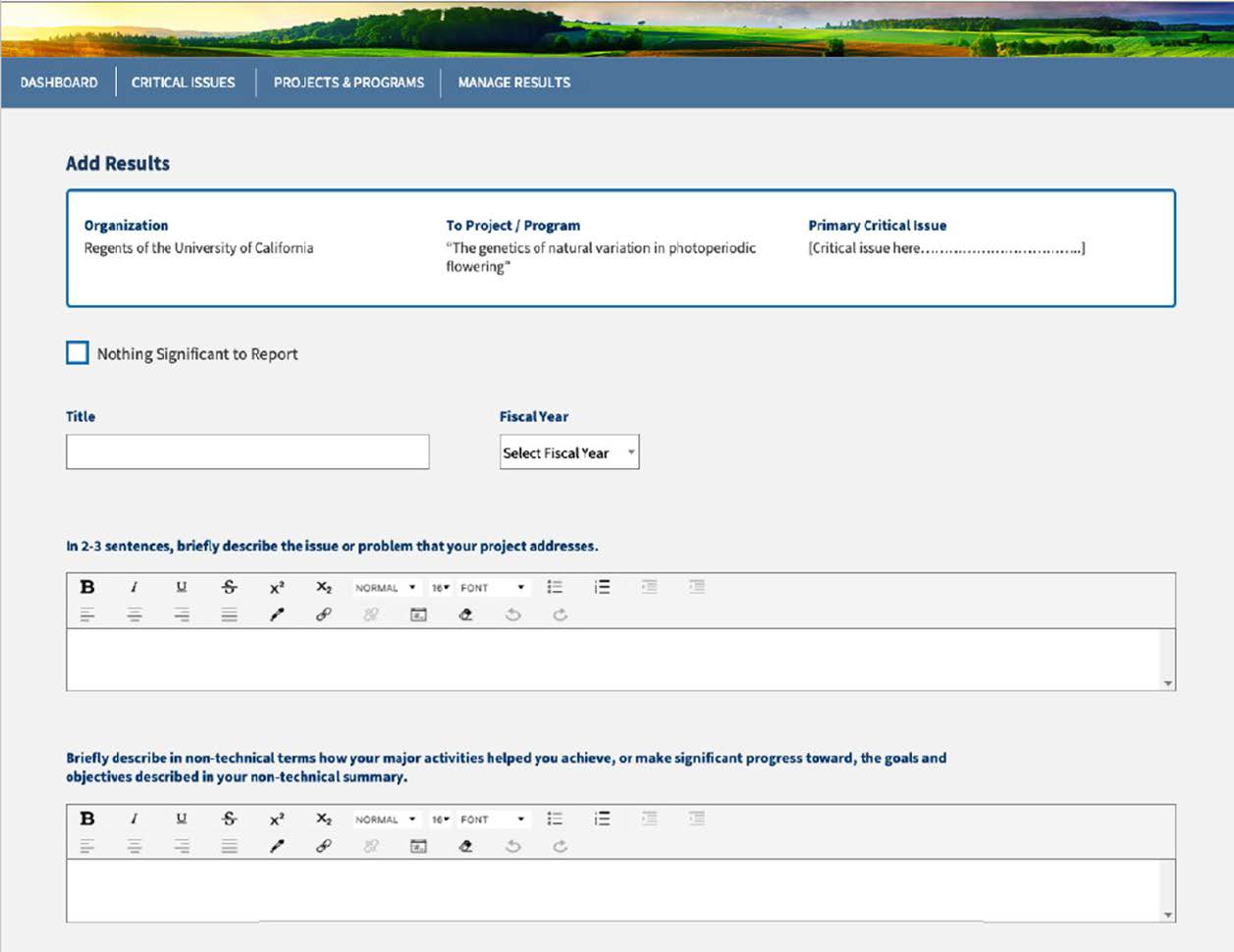Image resolution: width=1234 pixels, height=952 pixels.
Task: Open the Critical Issues navigation menu
Action: [x=183, y=82]
